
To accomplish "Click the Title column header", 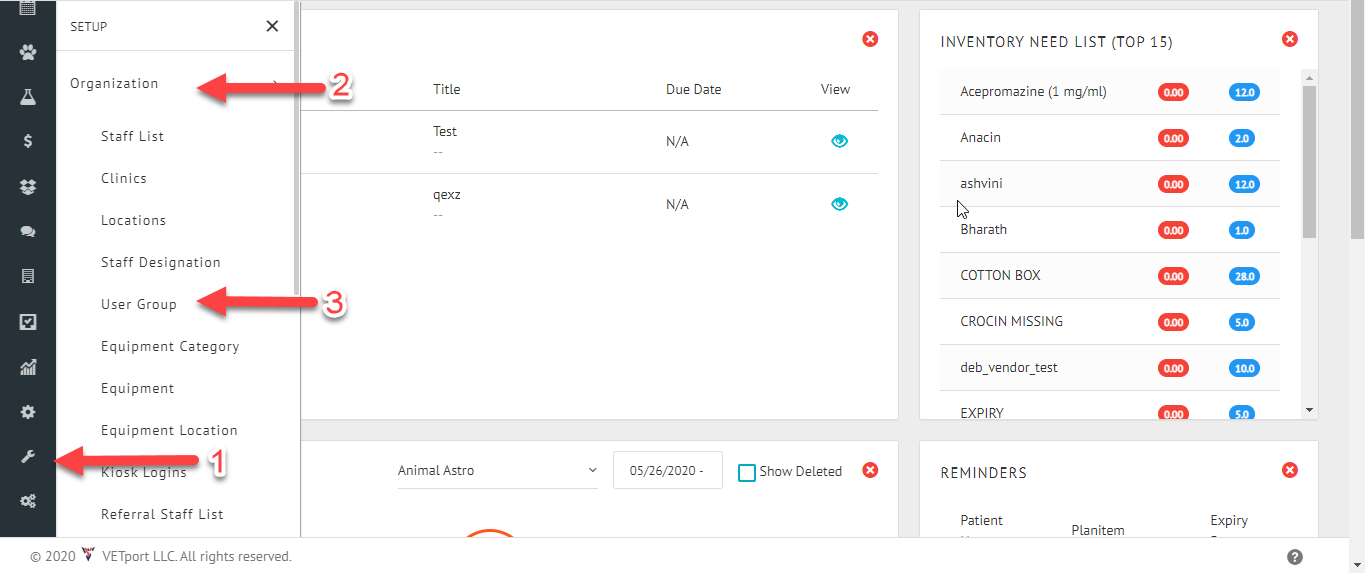I will (447, 89).
